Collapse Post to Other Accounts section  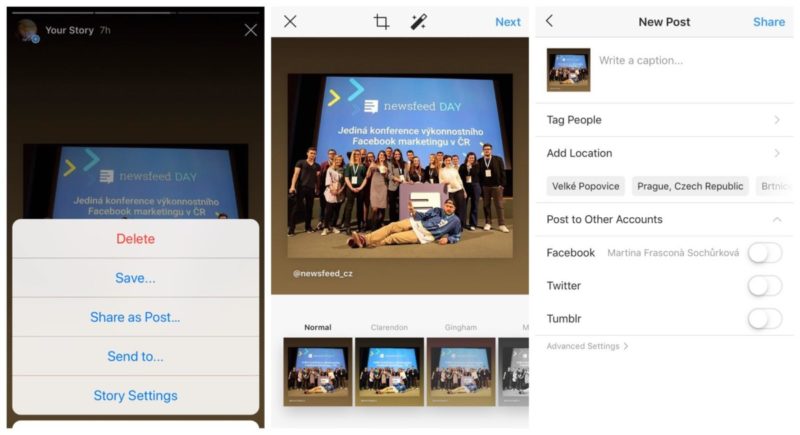(777, 219)
